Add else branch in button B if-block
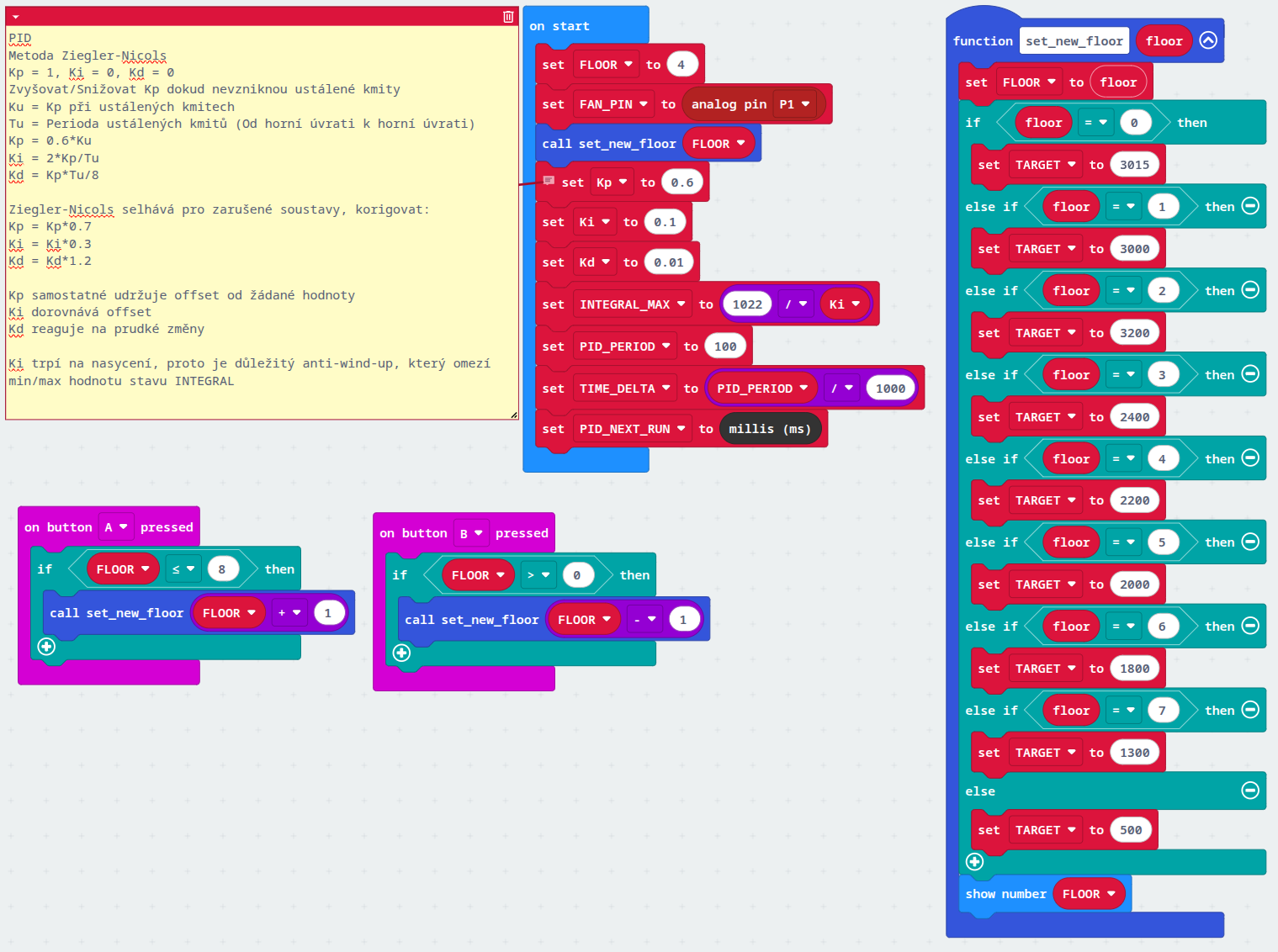Screen dimensions: 1278x952 (401, 653)
